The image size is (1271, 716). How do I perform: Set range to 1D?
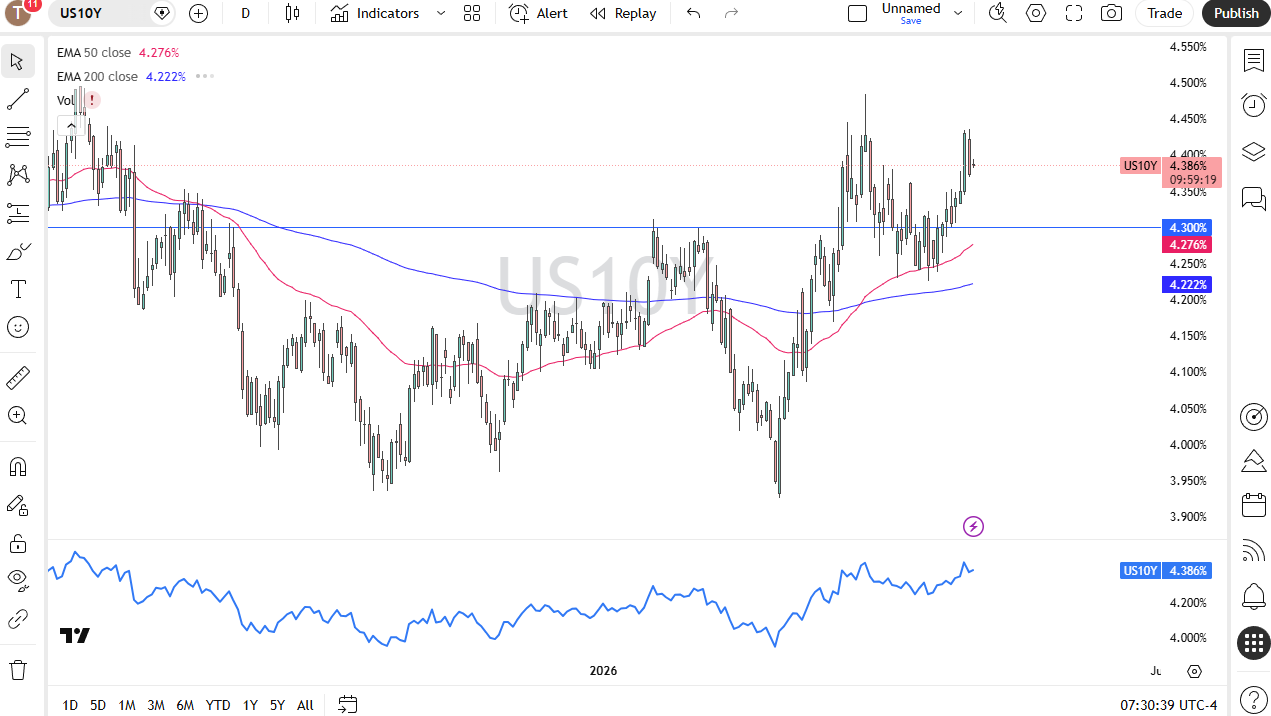click(x=70, y=705)
